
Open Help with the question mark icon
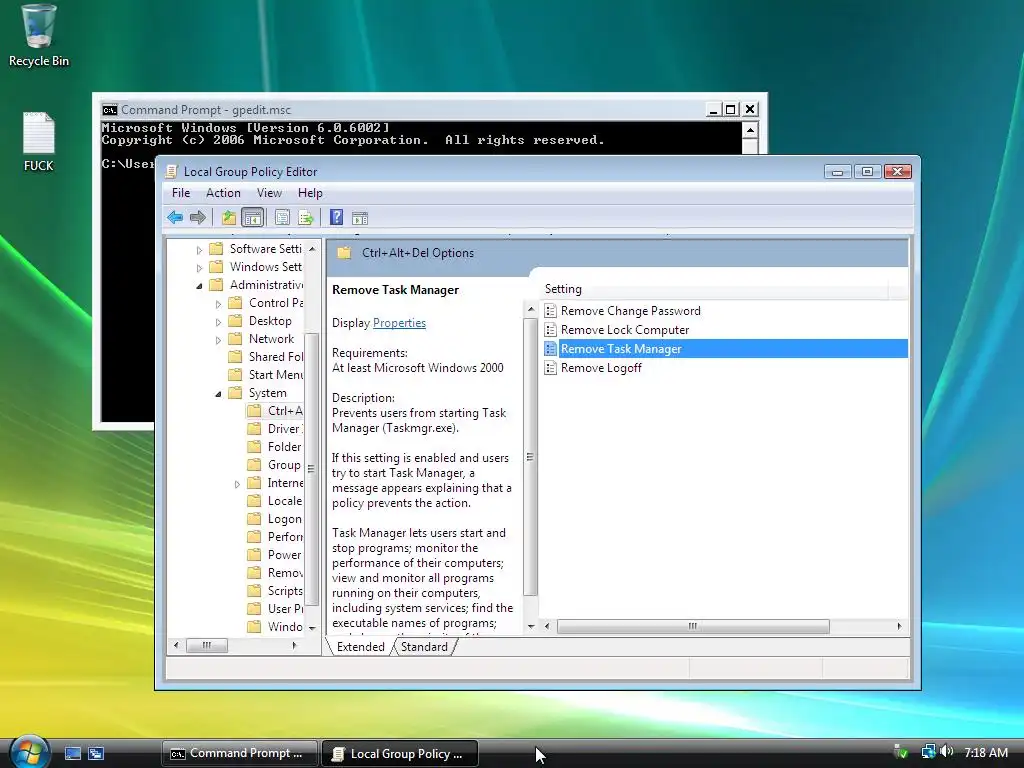click(336, 217)
